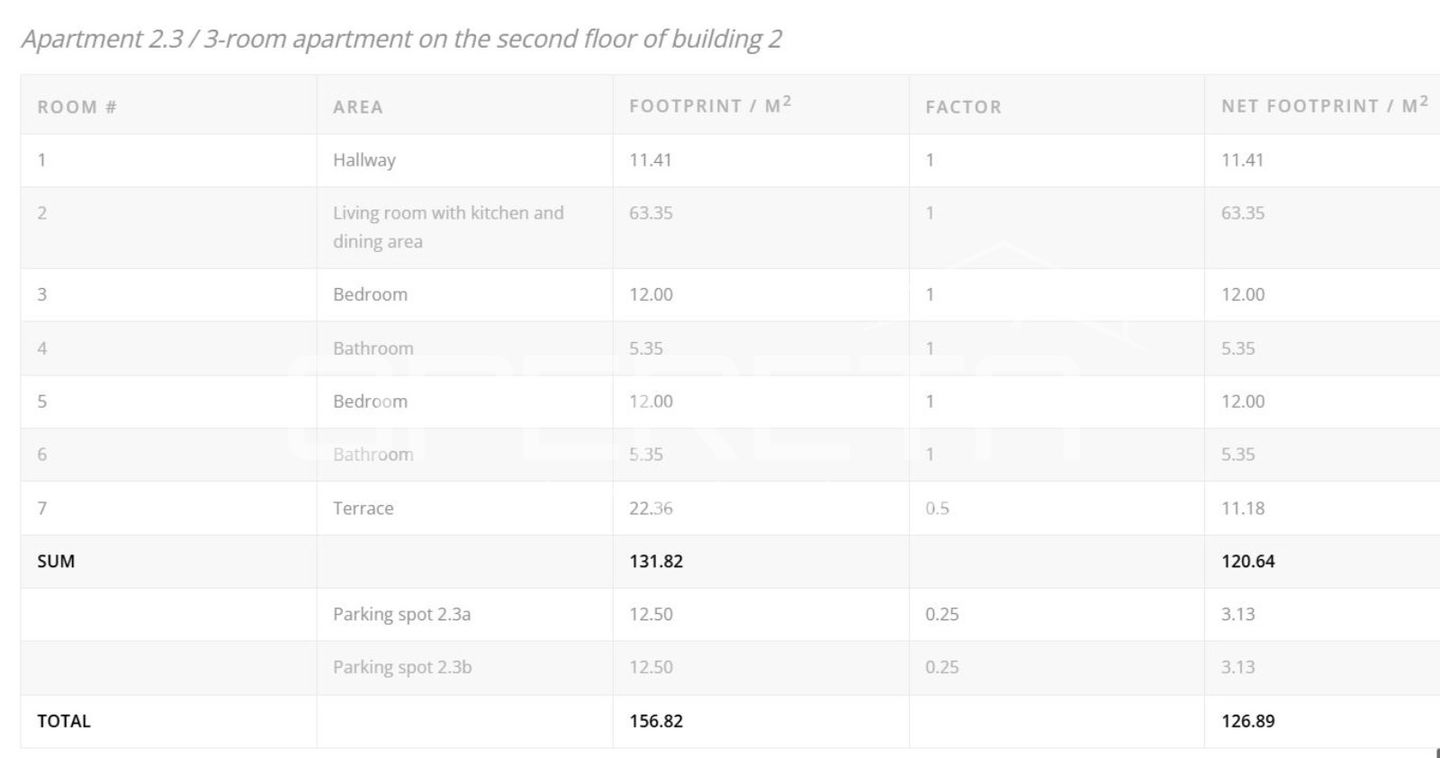Select the SUM row label
Viewport: 1440px width, 758px height.
(x=56, y=561)
